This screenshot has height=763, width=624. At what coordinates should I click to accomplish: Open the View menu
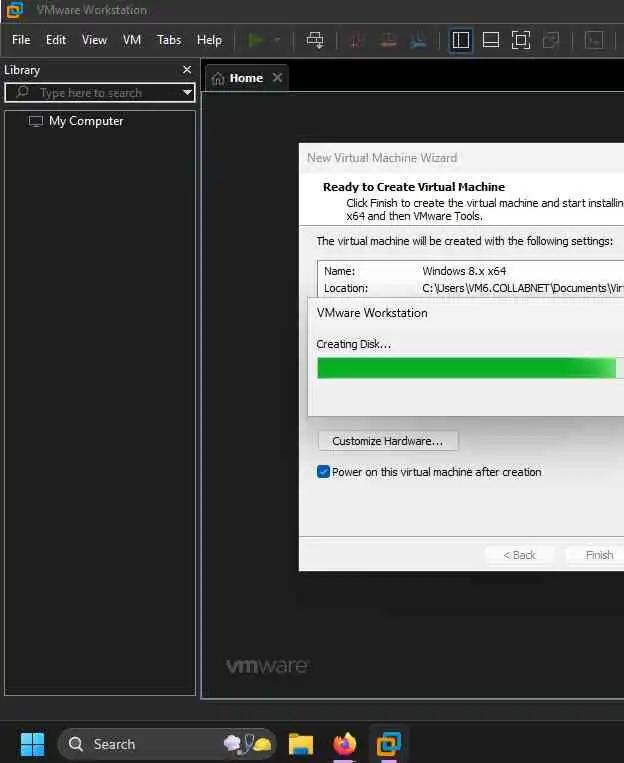(94, 40)
